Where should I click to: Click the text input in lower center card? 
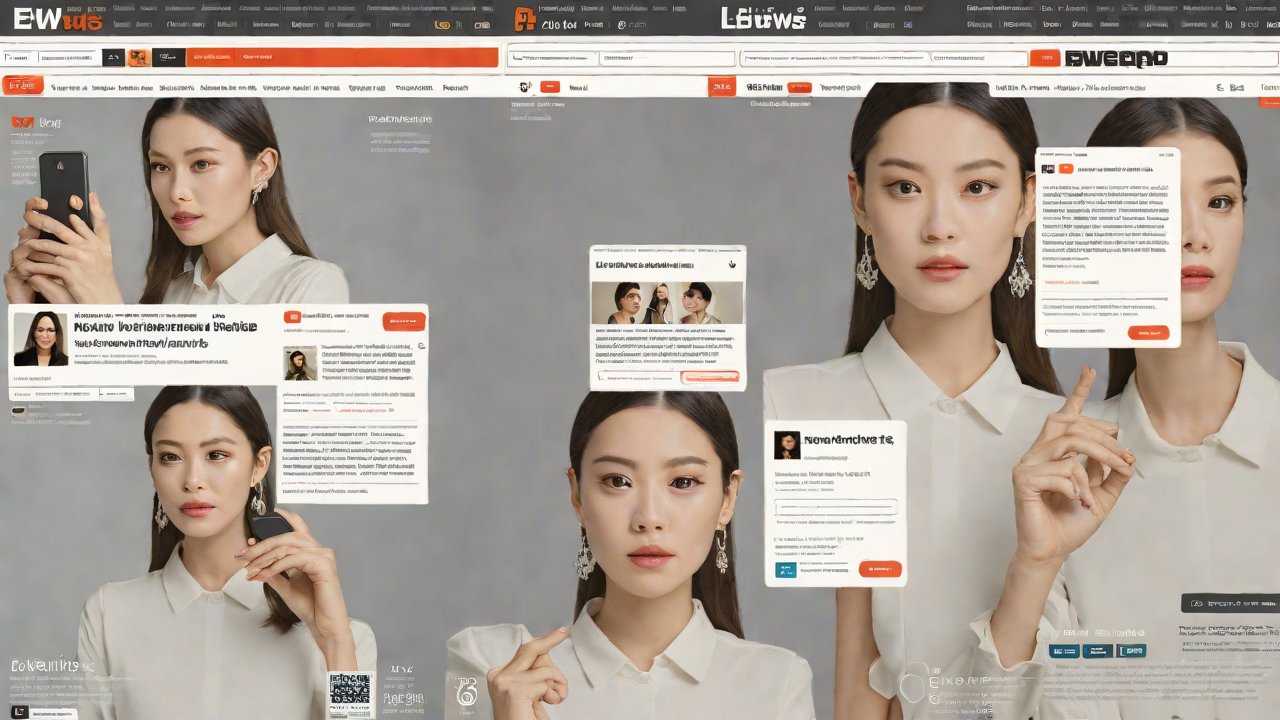(x=836, y=507)
